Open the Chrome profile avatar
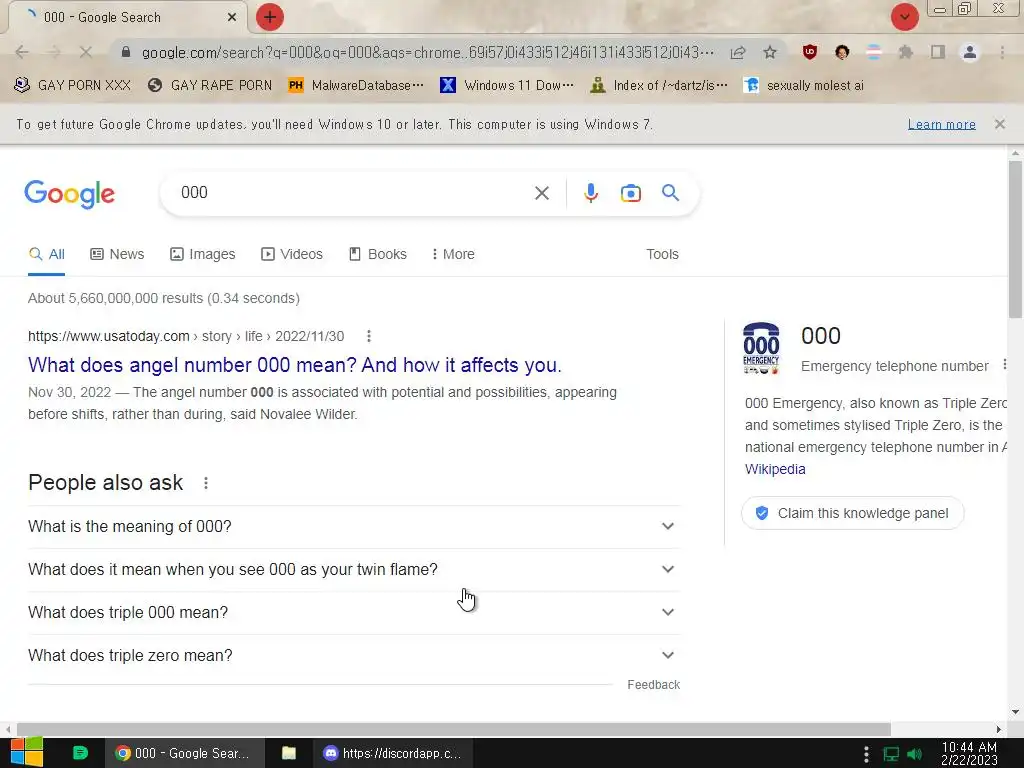The height and width of the screenshot is (768, 1024). point(970,52)
